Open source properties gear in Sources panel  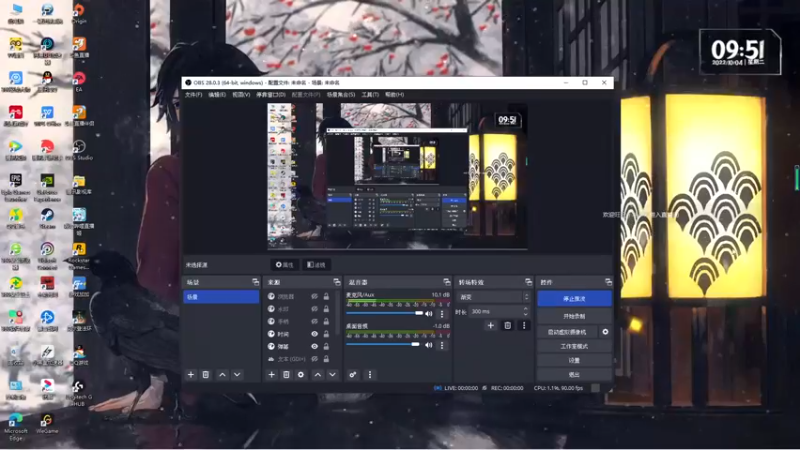pos(301,374)
